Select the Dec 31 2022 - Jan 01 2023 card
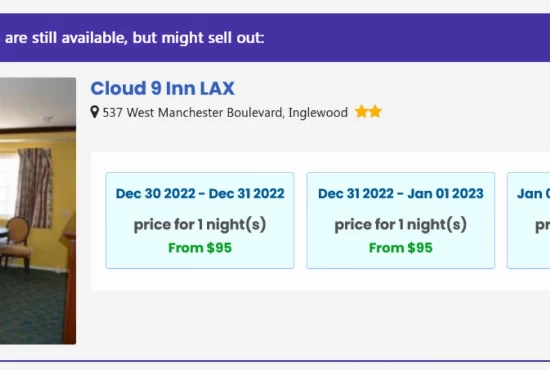Viewport: 550px width, 370px height. [401, 220]
